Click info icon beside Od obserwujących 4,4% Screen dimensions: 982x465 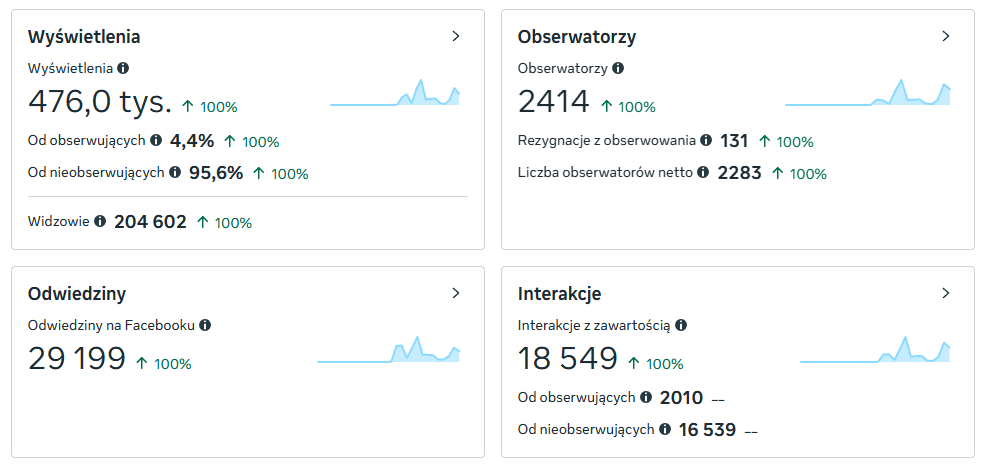(156, 140)
